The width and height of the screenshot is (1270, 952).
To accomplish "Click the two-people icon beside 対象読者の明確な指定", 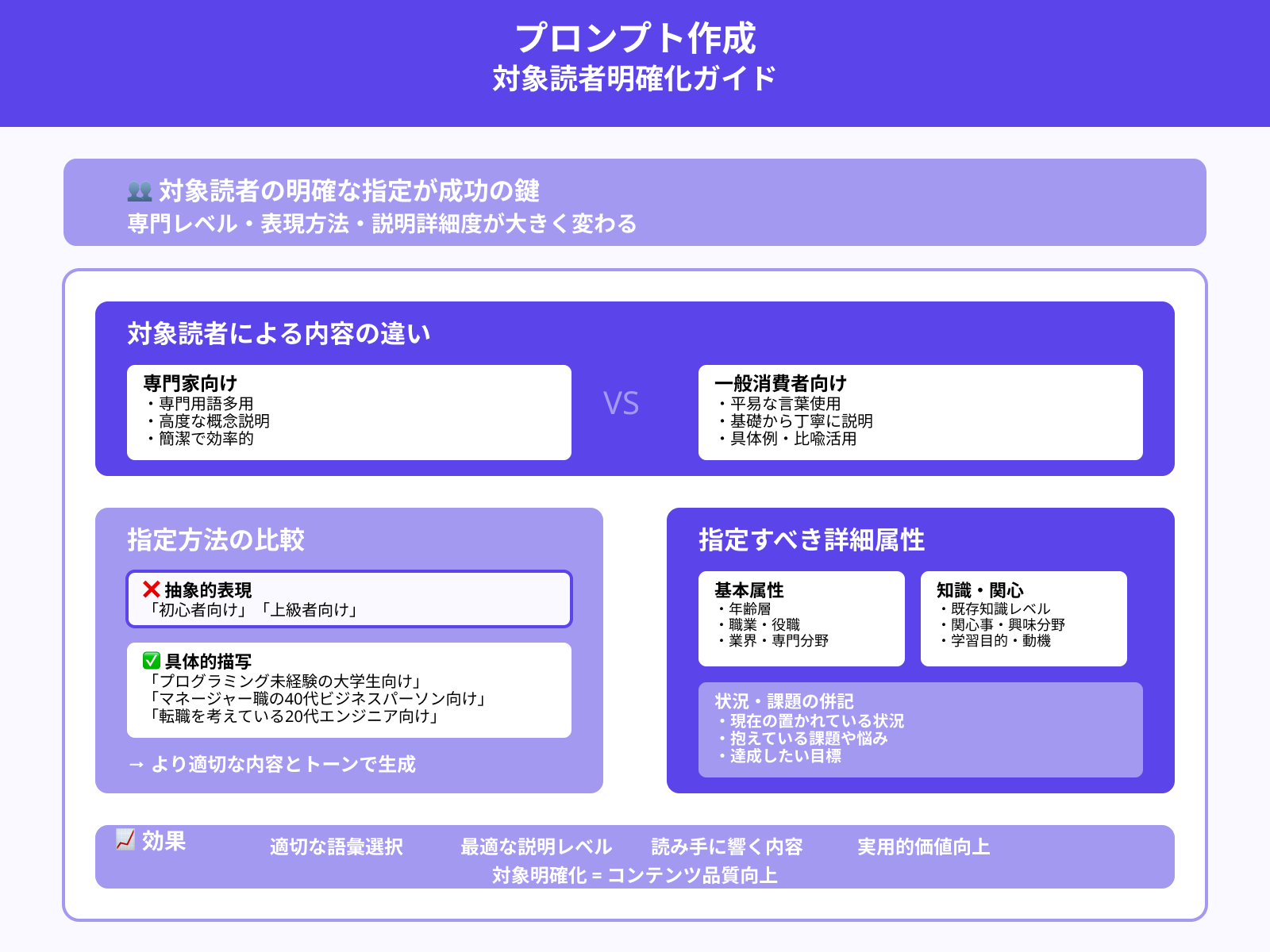I will pyautogui.click(x=140, y=191).
